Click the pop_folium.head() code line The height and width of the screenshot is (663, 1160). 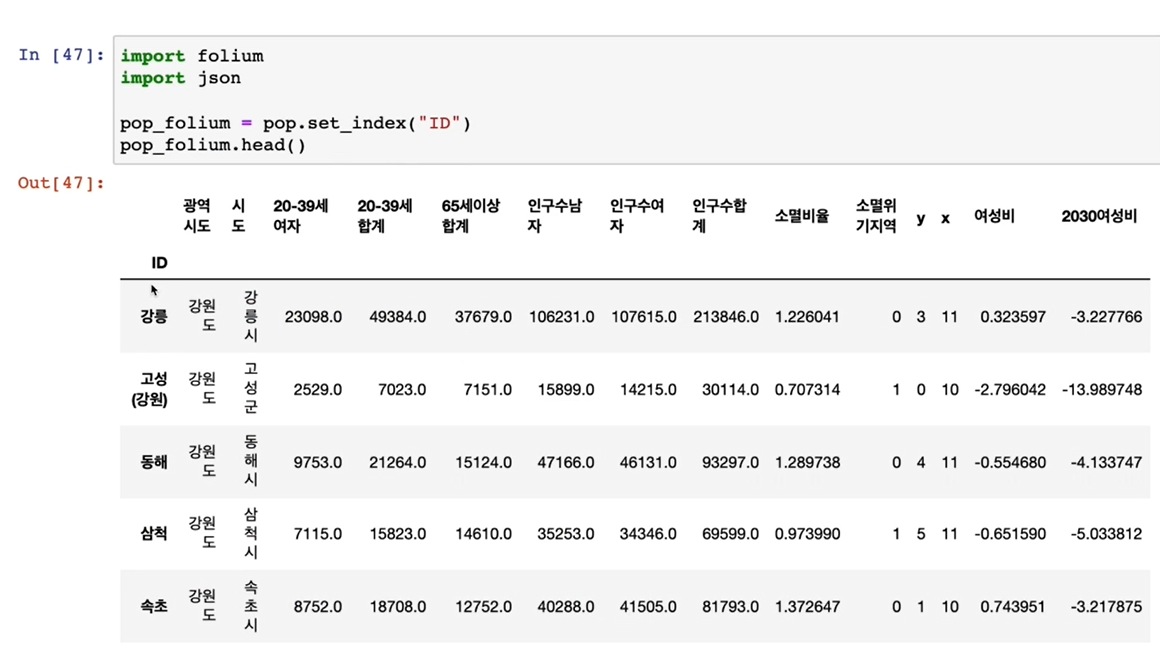click(212, 145)
